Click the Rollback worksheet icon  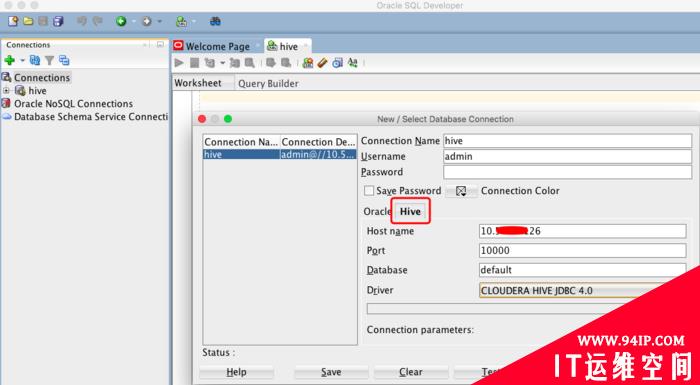[x=286, y=63]
